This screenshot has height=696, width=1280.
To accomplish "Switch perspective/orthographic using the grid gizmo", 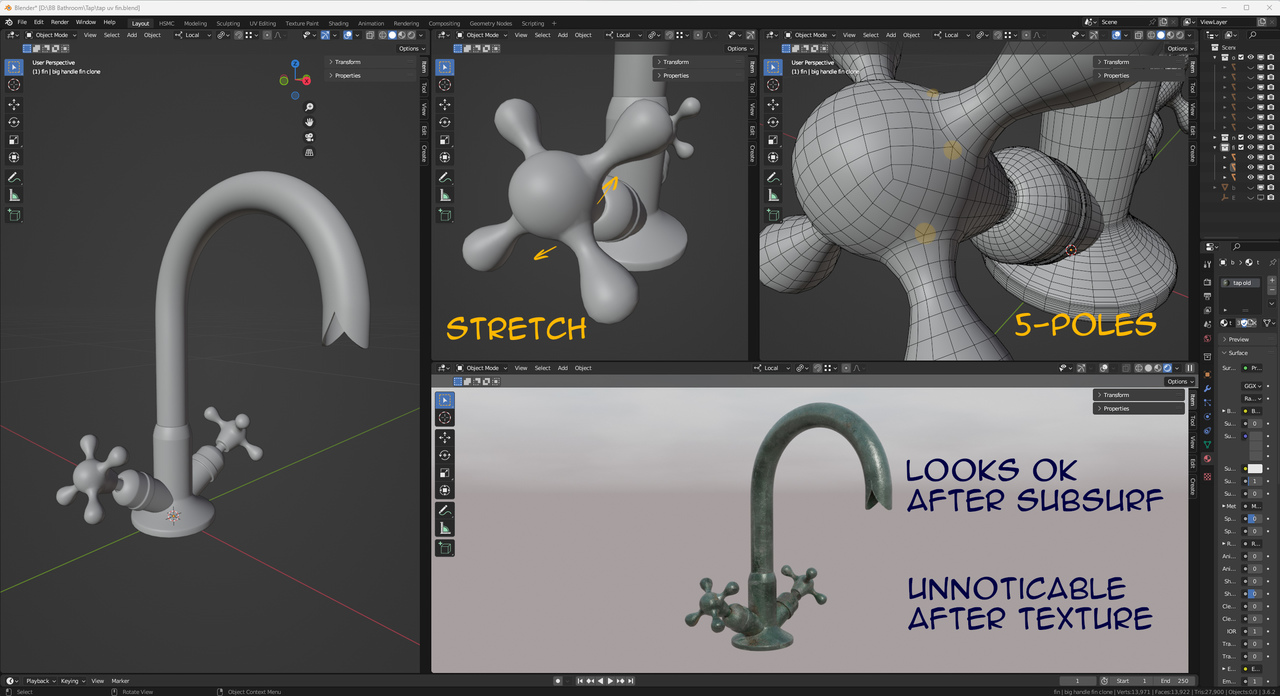I will coord(309,152).
